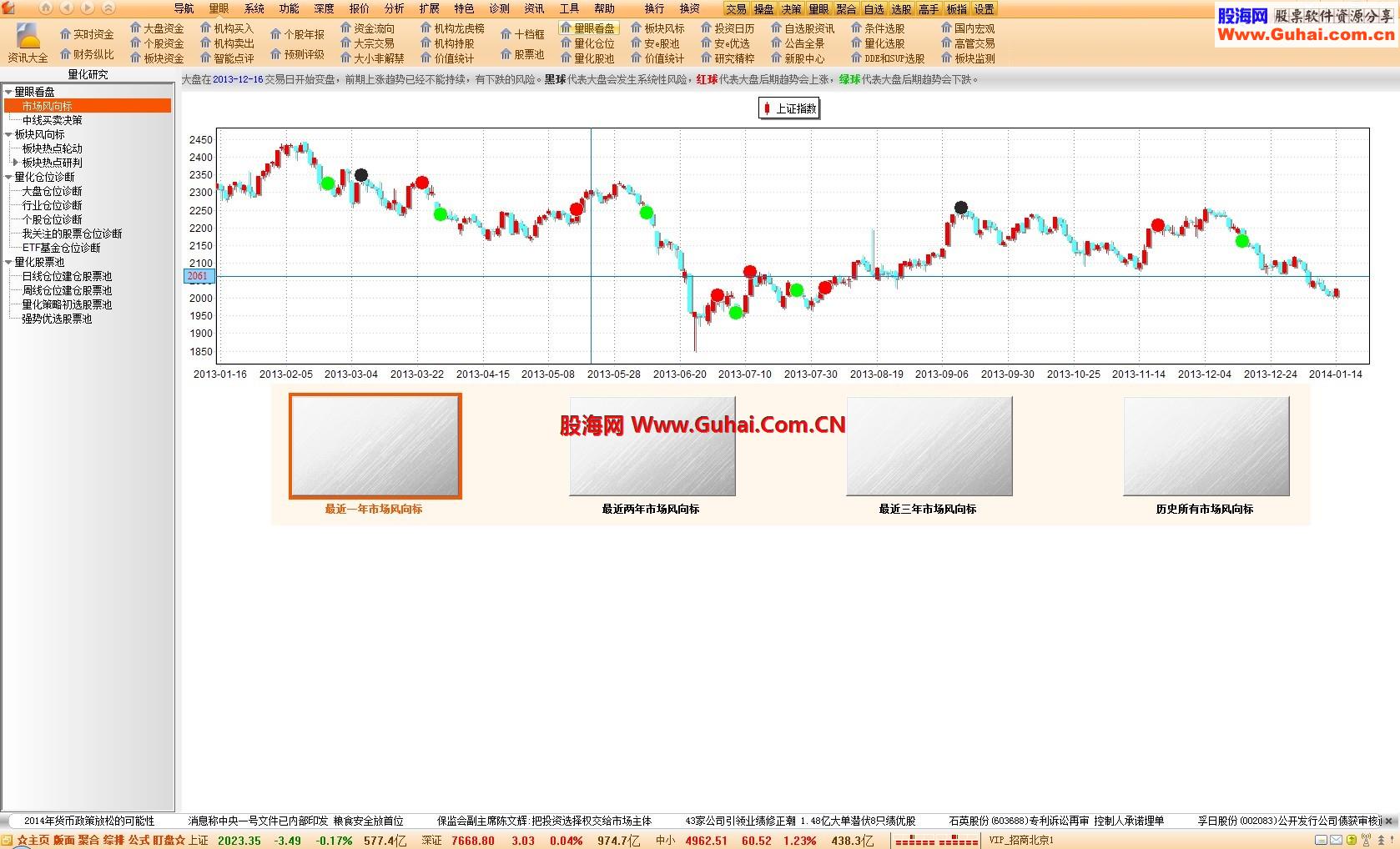Select the 最近三年市场风向标 thumbnail

point(929,446)
